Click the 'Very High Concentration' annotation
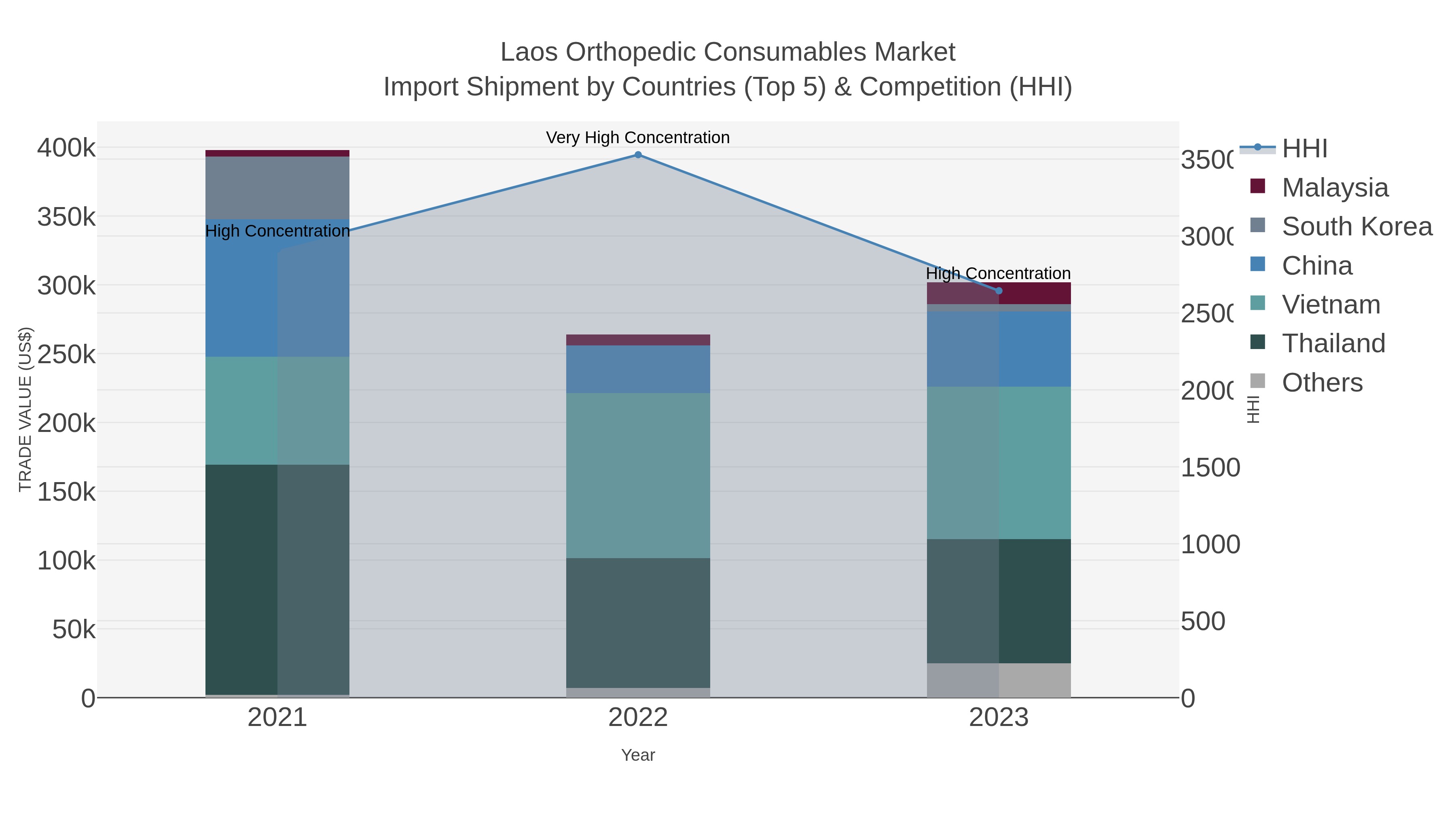This screenshot has width=1456, height=819. (x=638, y=138)
